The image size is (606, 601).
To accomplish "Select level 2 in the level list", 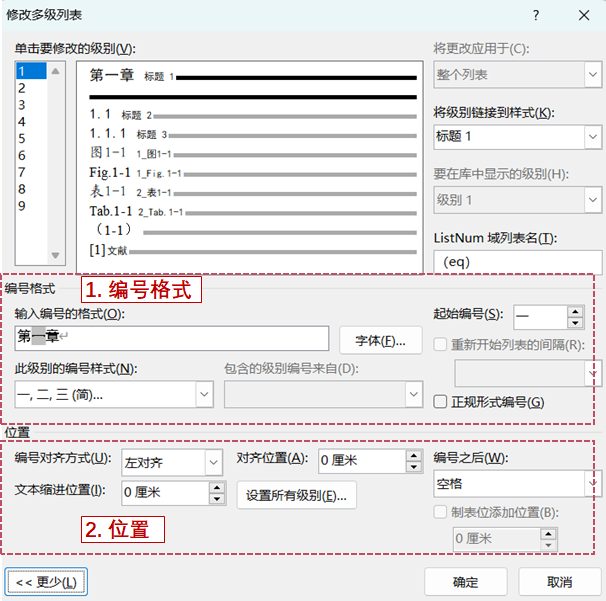I will pyautogui.click(x=31, y=88).
